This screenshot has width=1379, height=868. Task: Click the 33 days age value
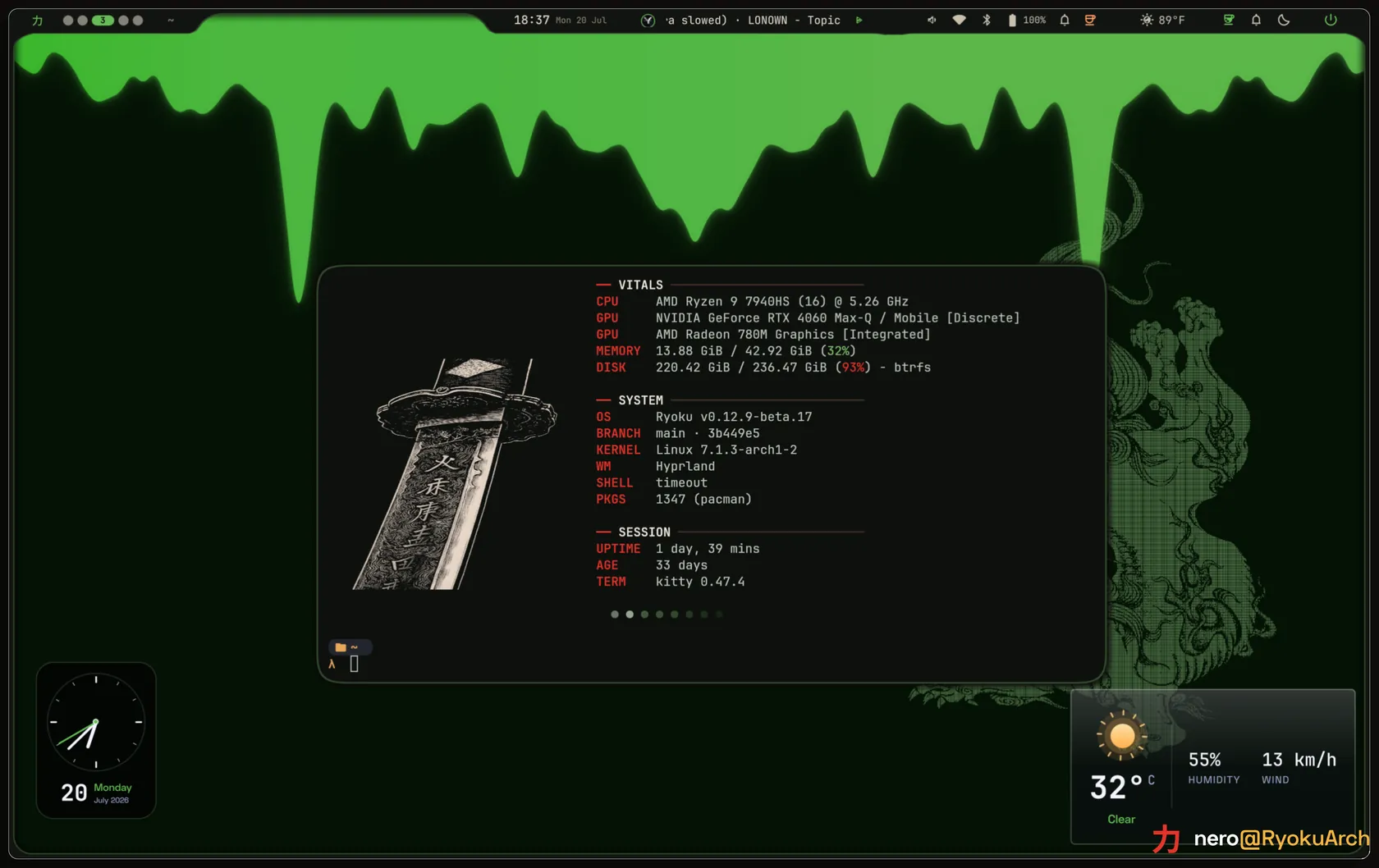(x=681, y=564)
